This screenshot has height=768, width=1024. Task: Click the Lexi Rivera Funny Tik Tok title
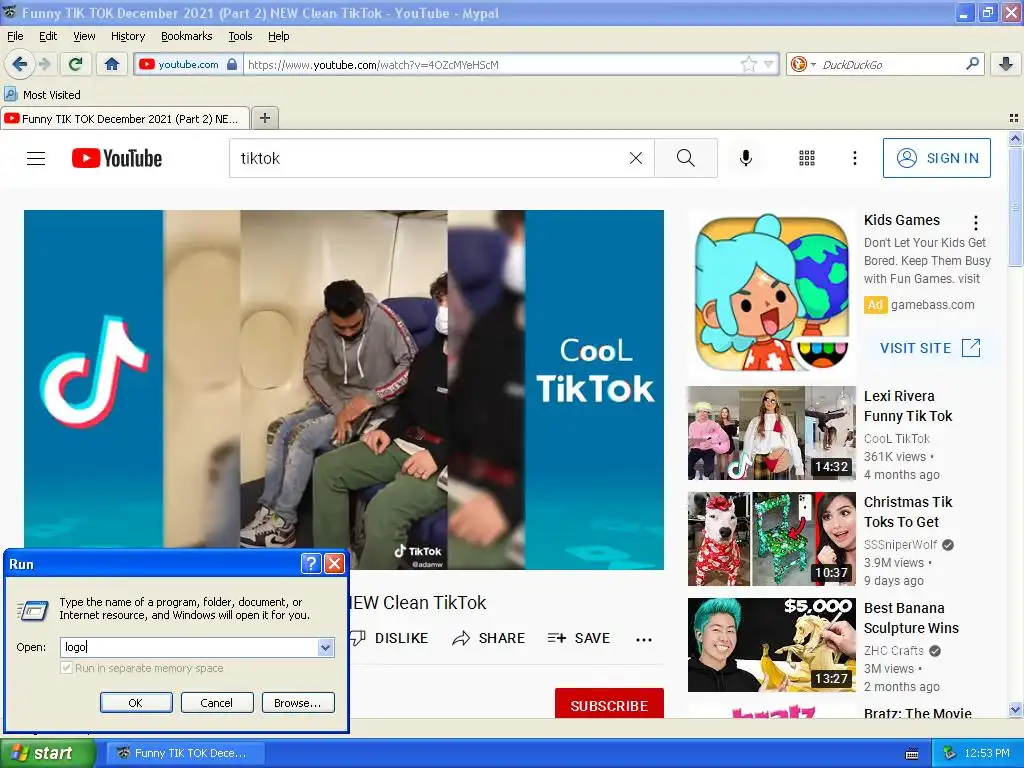908,406
